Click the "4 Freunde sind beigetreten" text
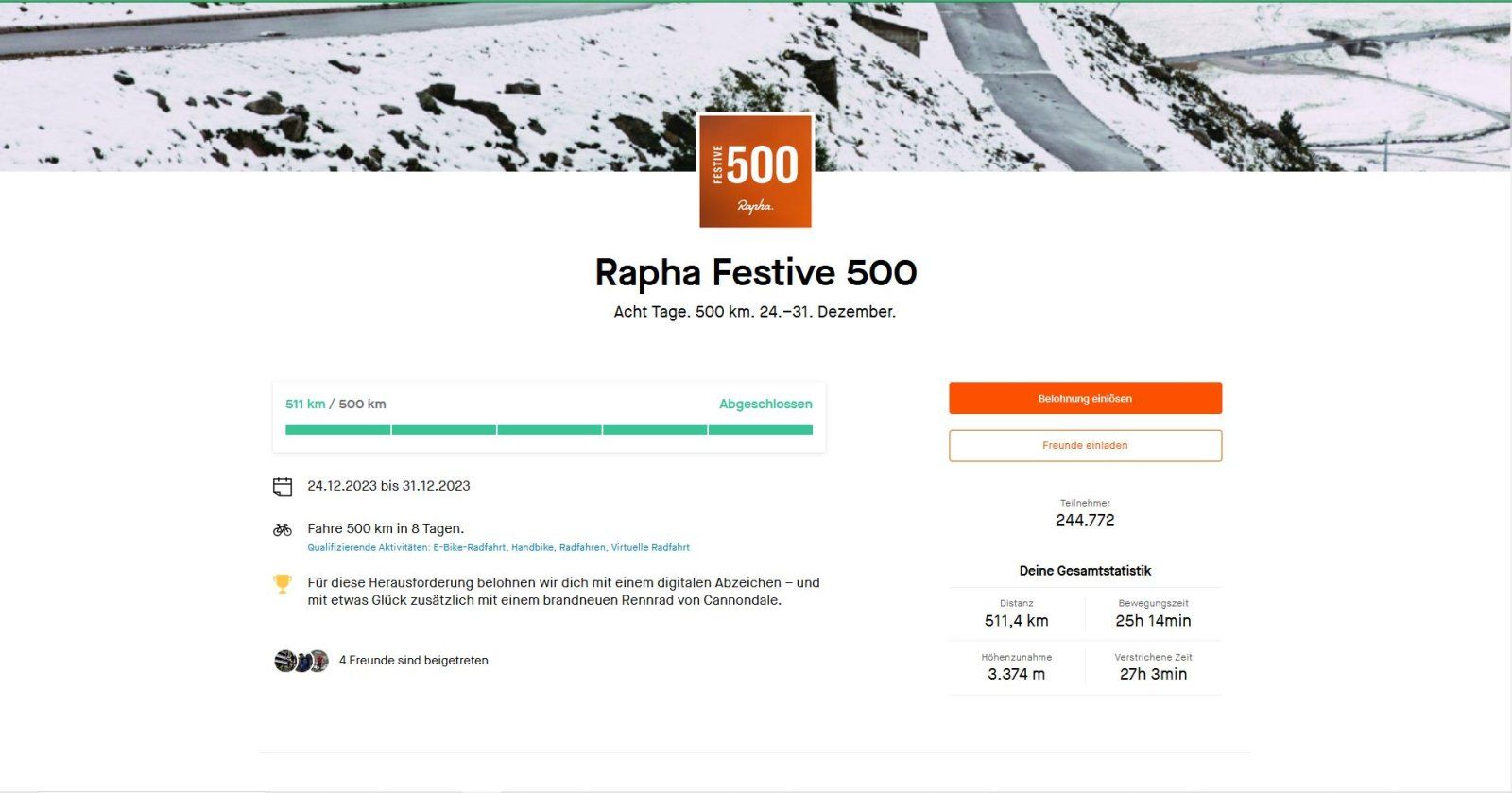1512x793 pixels. click(x=414, y=661)
